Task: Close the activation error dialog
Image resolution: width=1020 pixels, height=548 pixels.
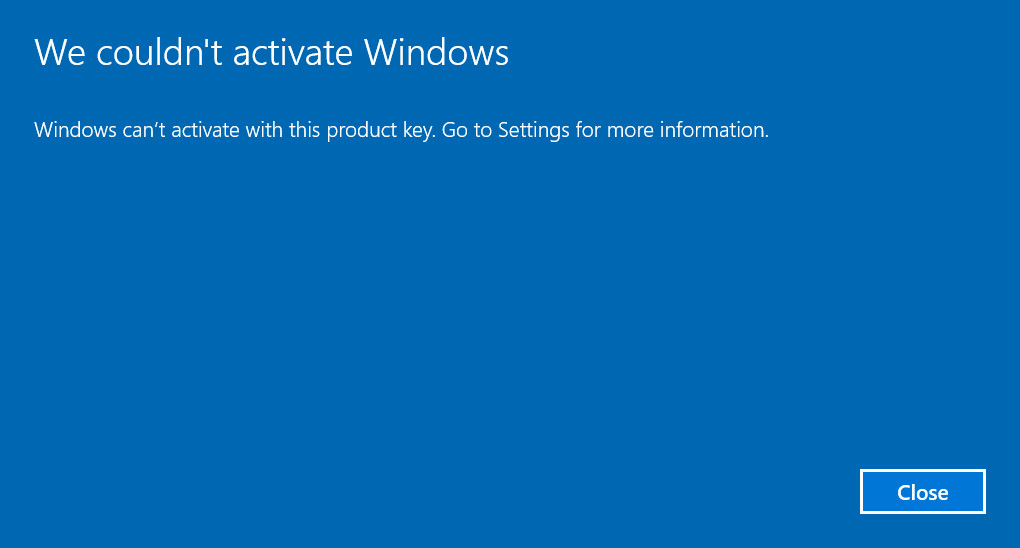Action: coord(922,492)
